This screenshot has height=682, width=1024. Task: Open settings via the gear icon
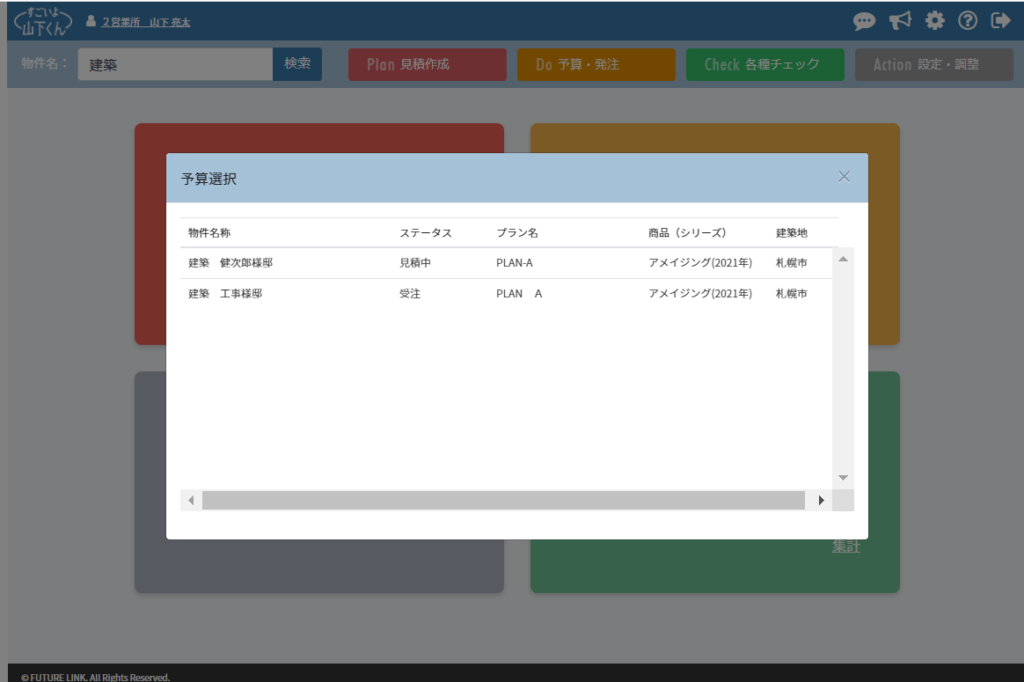click(934, 21)
